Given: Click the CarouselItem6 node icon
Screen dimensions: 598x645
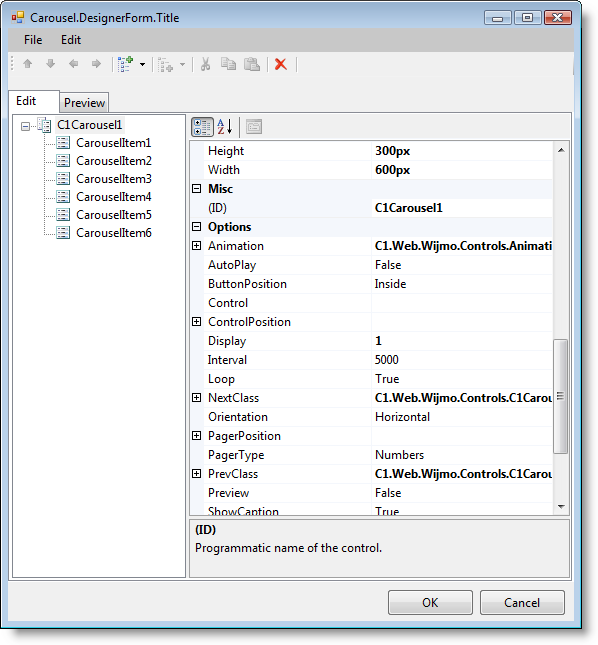Looking at the screenshot, I should pyautogui.click(x=63, y=233).
